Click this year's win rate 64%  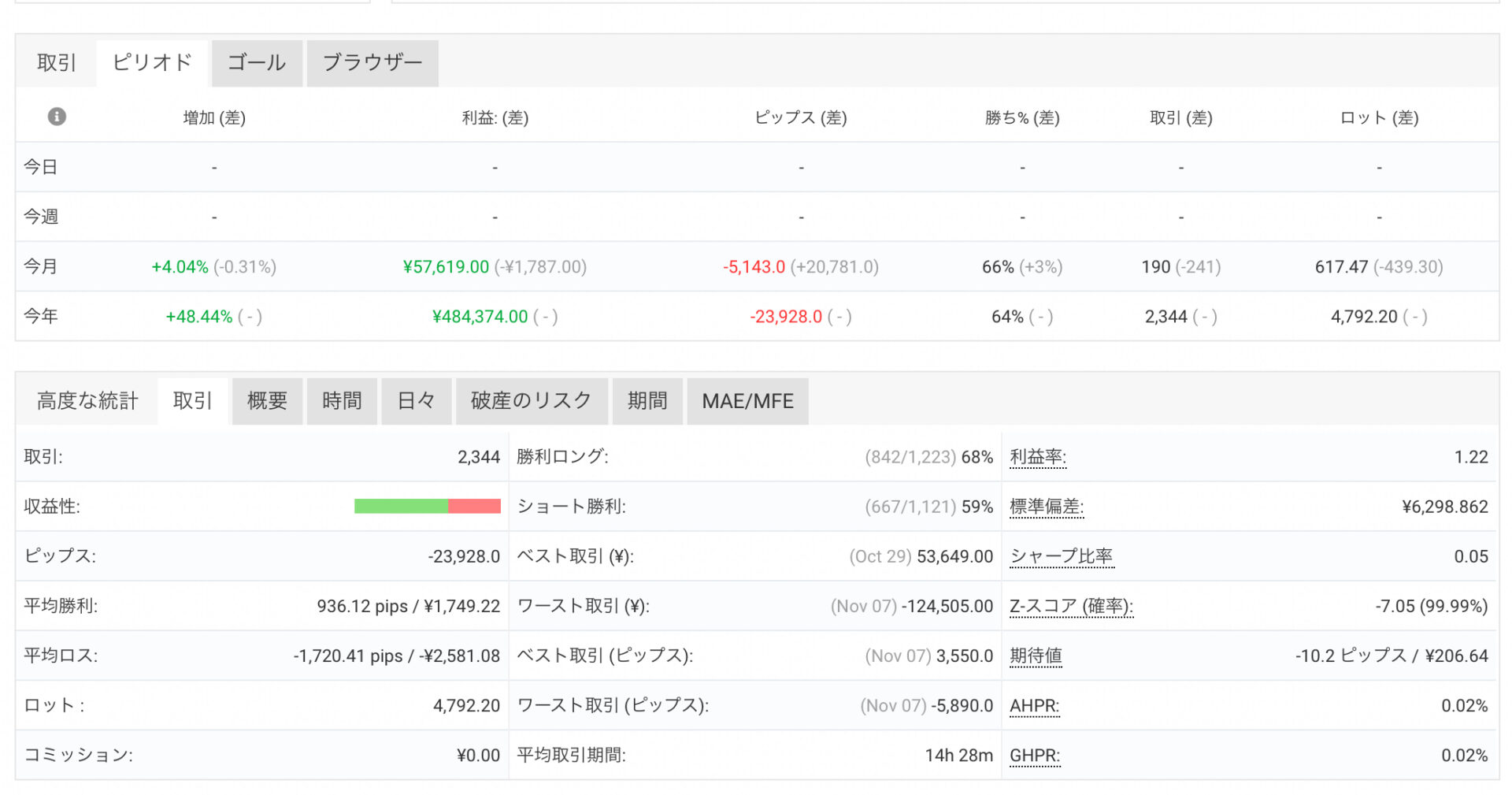pos(1007,317)
